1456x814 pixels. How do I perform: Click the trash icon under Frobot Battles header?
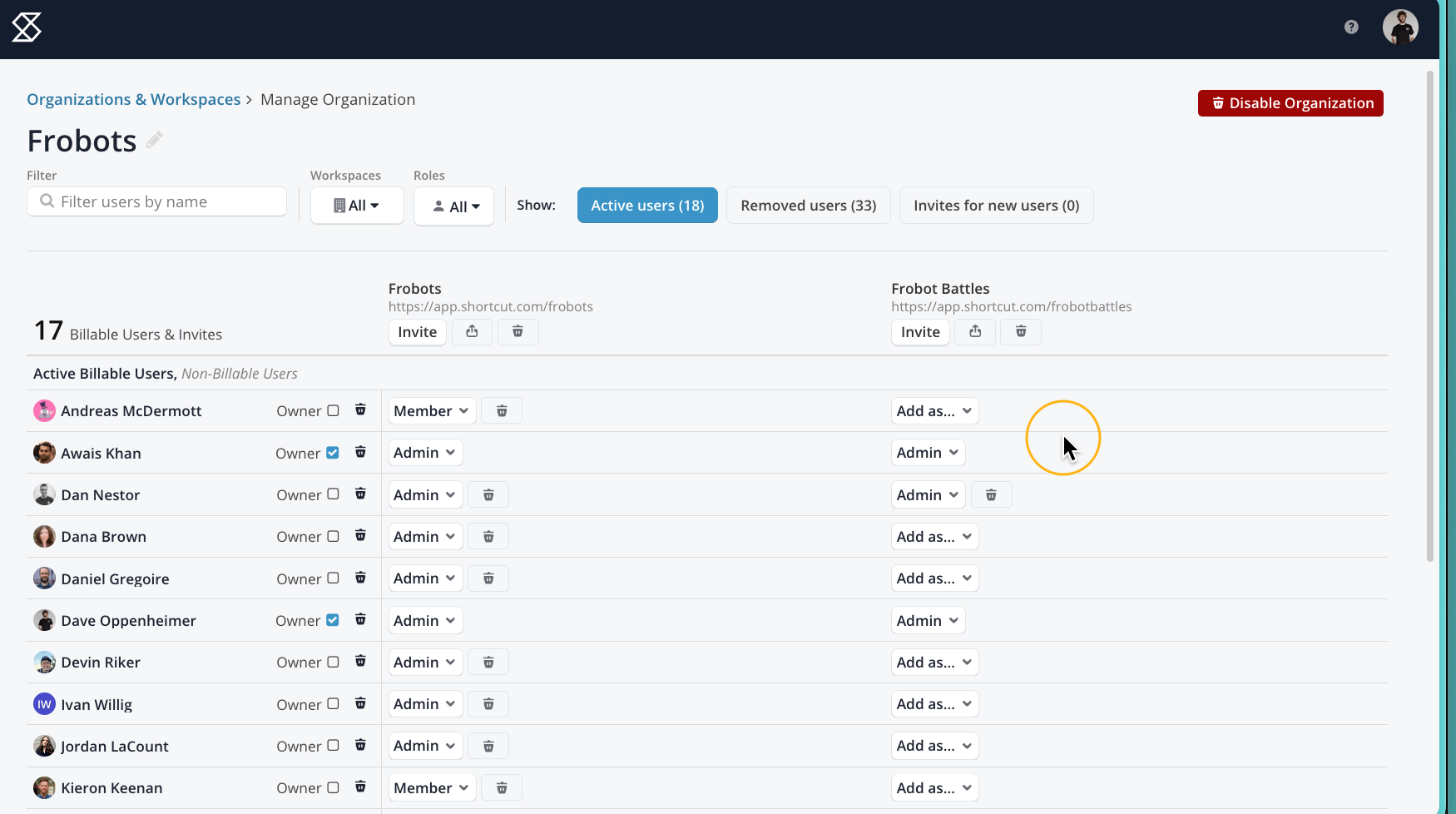pos(1021,332)
